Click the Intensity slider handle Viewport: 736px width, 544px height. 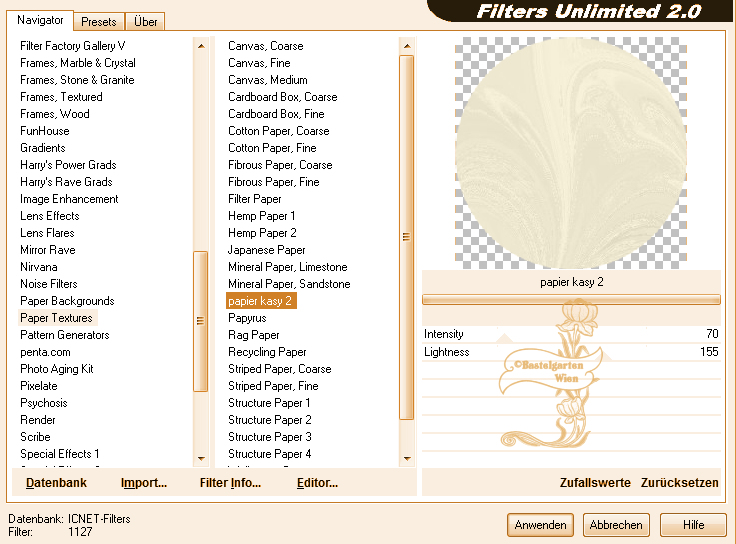(505, 337)
